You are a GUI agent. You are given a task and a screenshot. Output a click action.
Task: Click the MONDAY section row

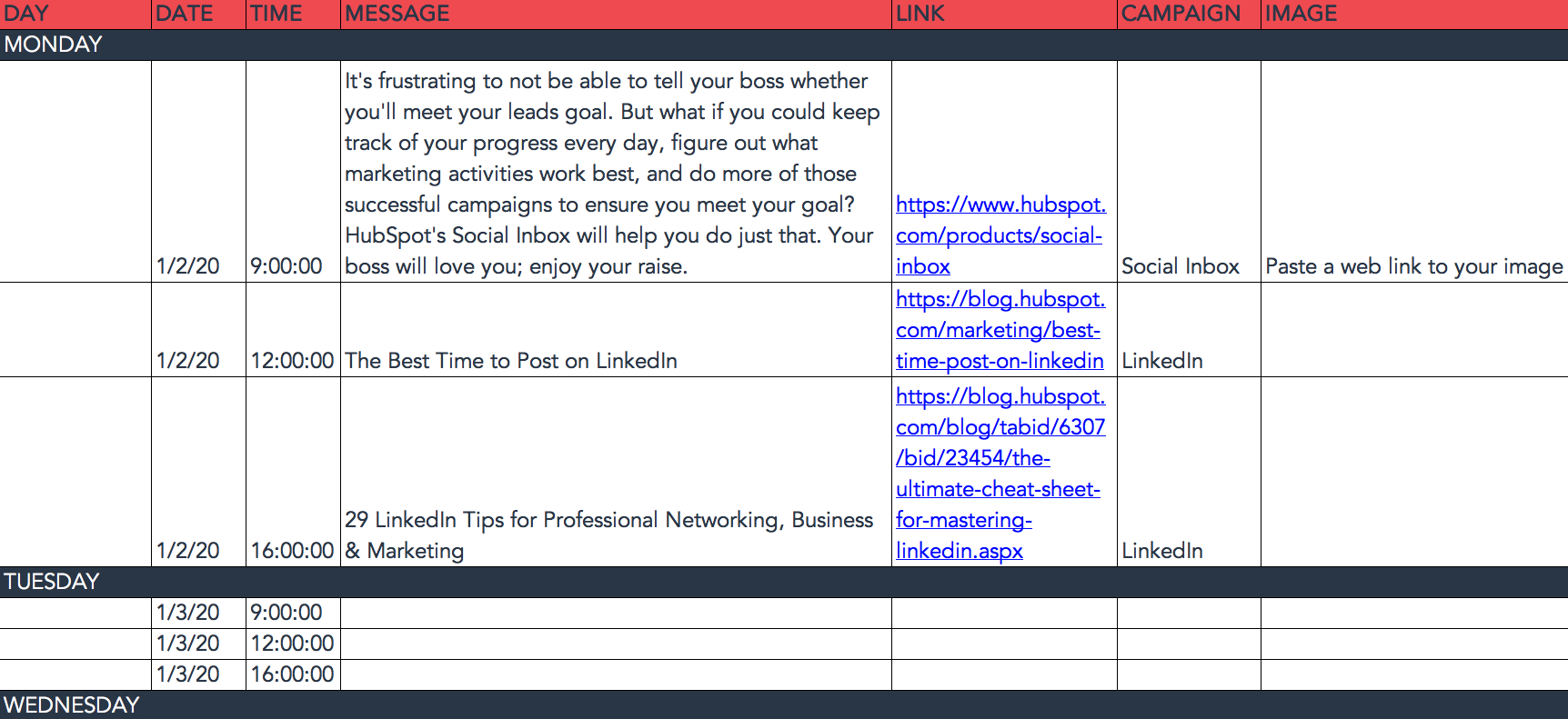pyautogui.click(x=784, y=45)
